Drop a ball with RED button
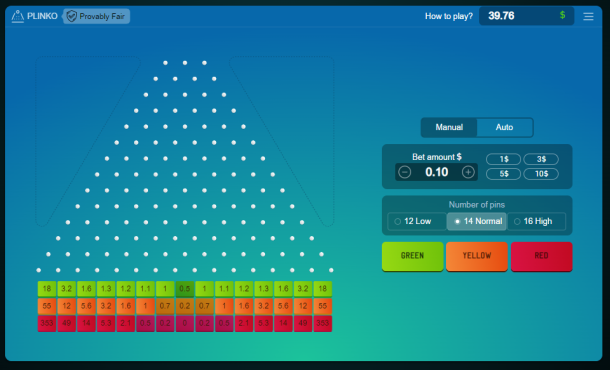The image size is (610, 370). pyautogui.click(x=541, y=256)
